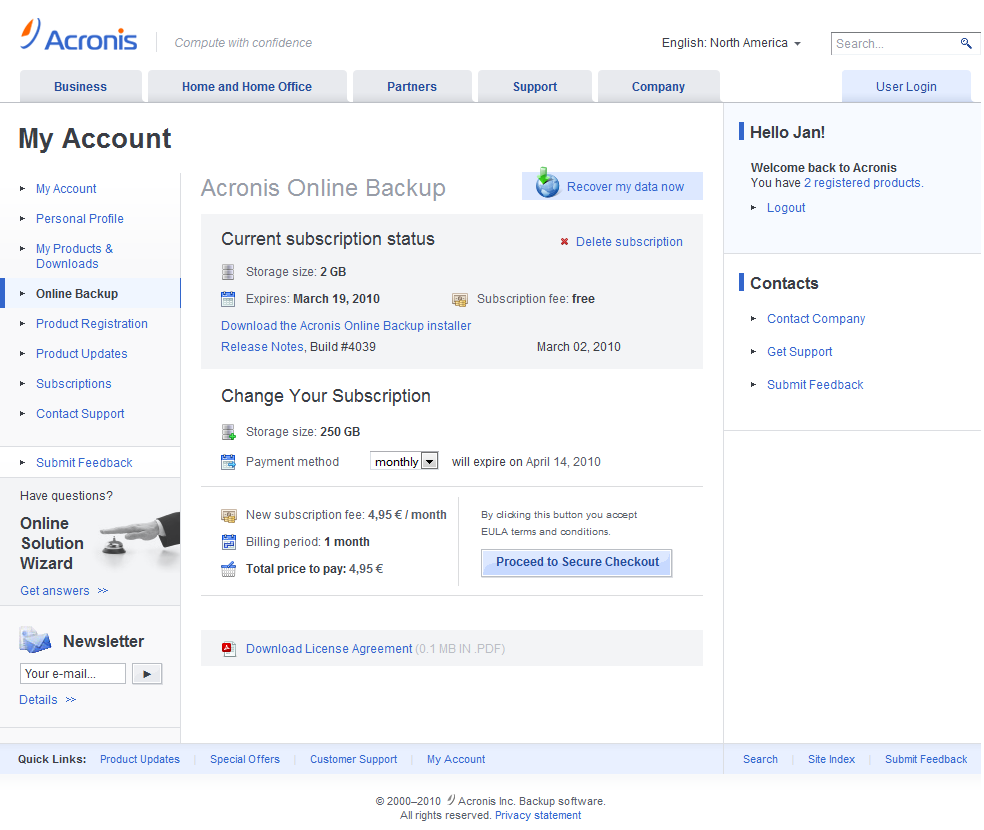Open Subscriptions in sidebar
This screenshot has height=830, width=984.
point(73,384)
